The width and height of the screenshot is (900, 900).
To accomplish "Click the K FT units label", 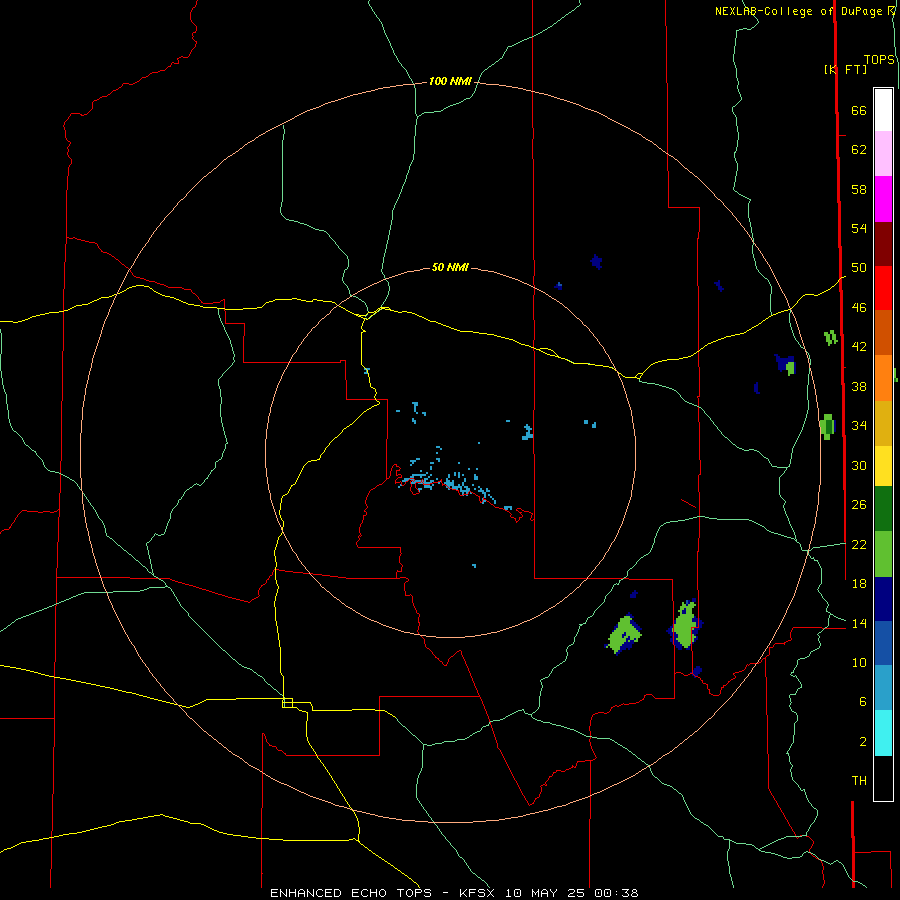I will 845,69.
